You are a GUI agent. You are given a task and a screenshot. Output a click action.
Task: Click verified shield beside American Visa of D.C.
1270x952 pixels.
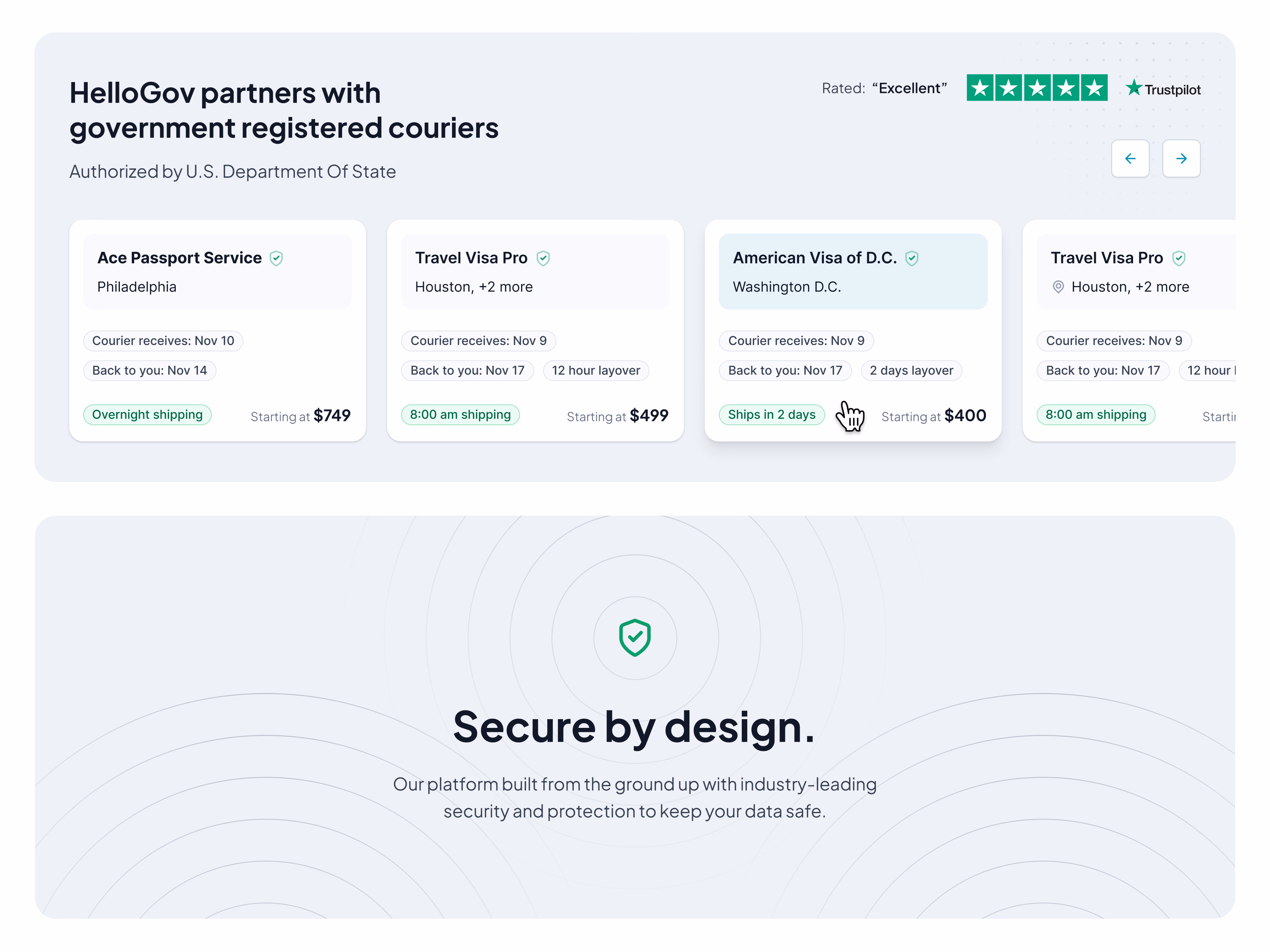point(911,258)
